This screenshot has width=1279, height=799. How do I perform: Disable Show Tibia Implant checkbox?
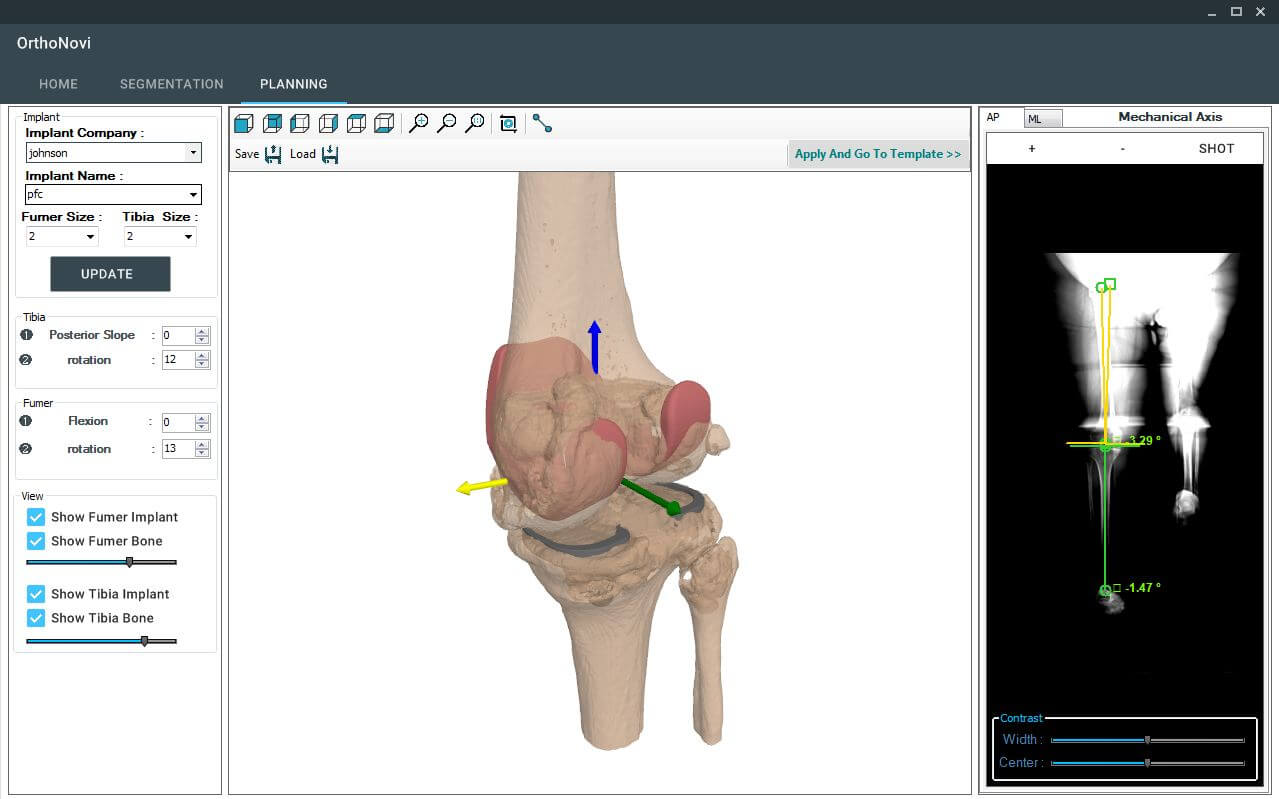point(36,594)
